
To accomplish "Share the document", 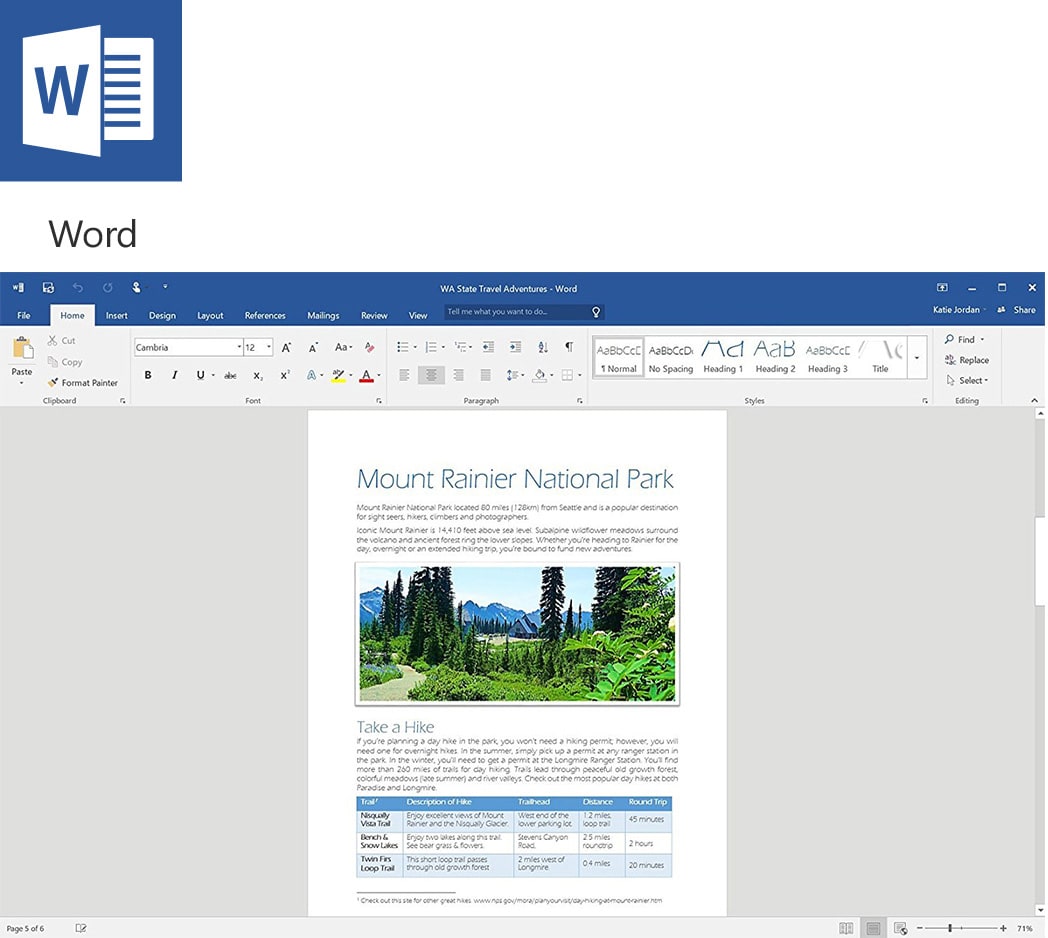I will [1017, 310].
